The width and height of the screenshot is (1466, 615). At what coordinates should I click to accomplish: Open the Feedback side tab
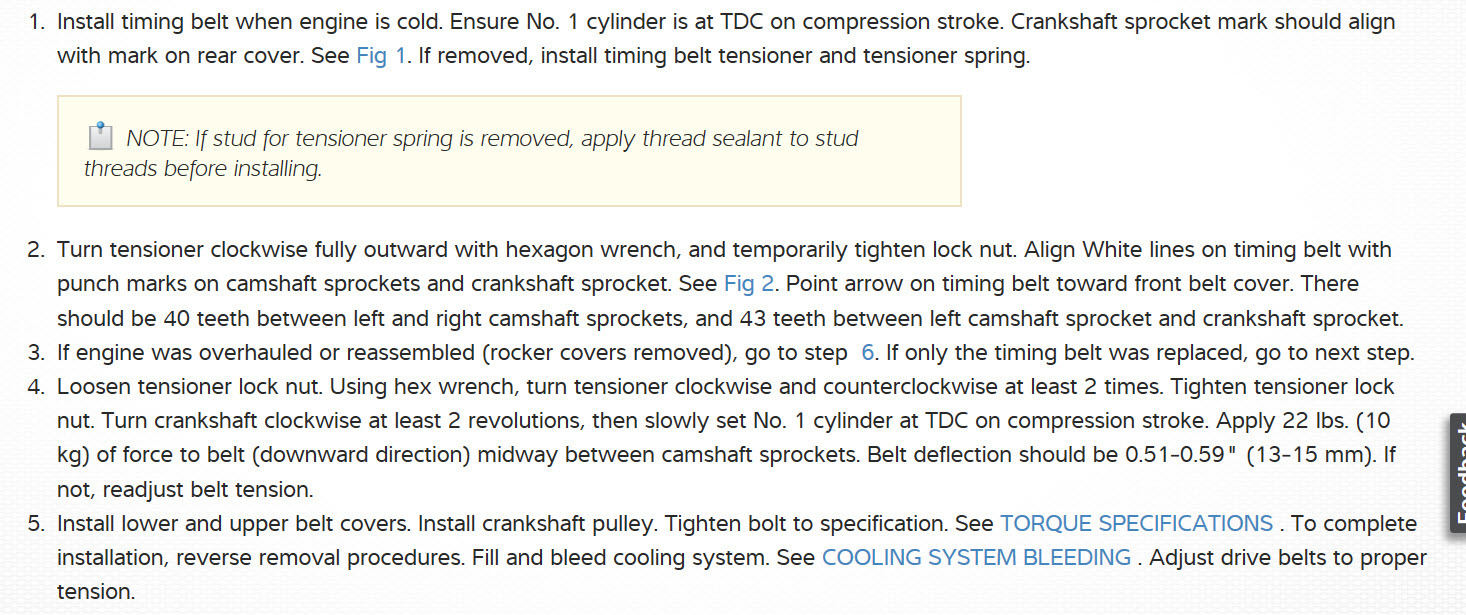[x=1457, y=473]
